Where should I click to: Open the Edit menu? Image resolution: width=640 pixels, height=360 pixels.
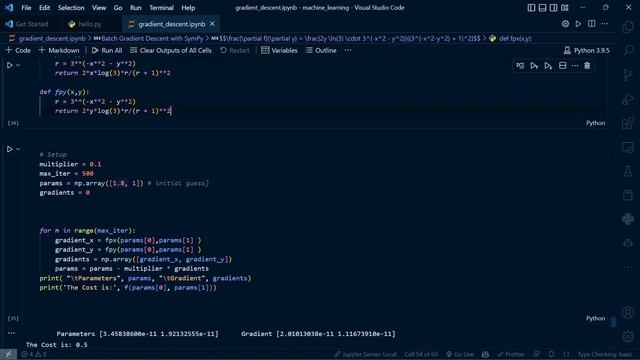point(44,8)
